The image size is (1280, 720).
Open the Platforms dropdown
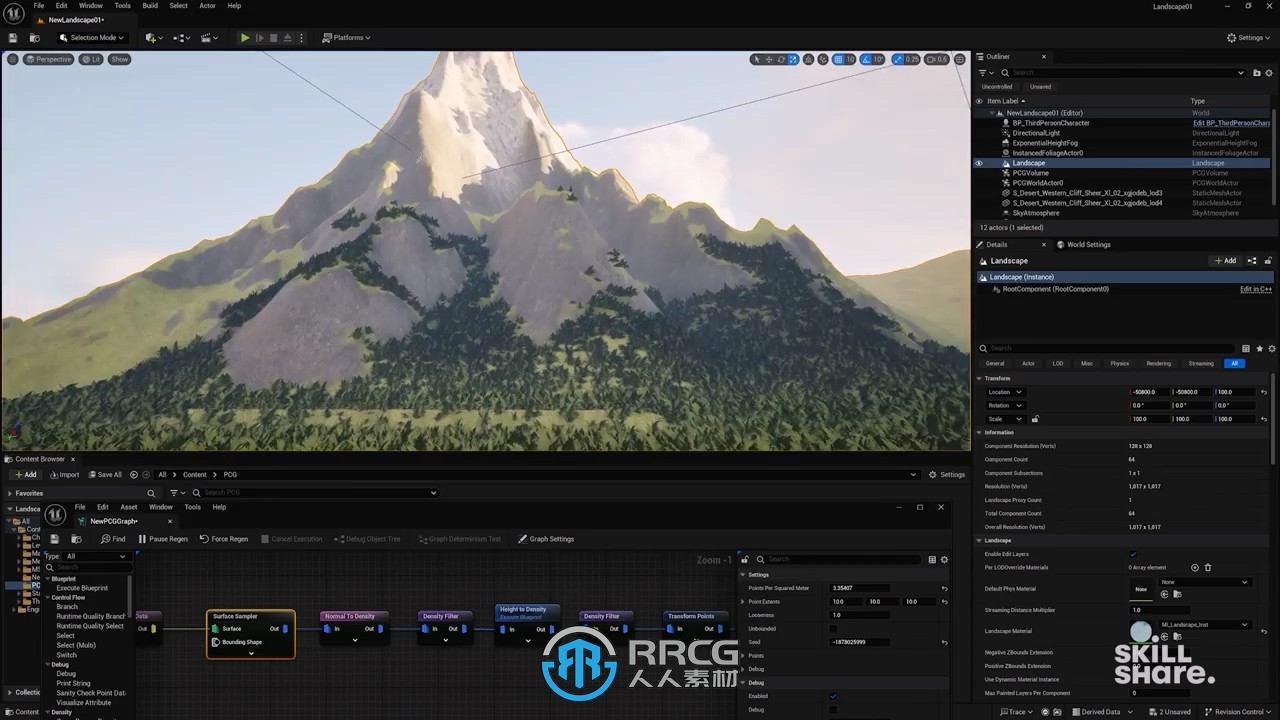tap(346, 38)
